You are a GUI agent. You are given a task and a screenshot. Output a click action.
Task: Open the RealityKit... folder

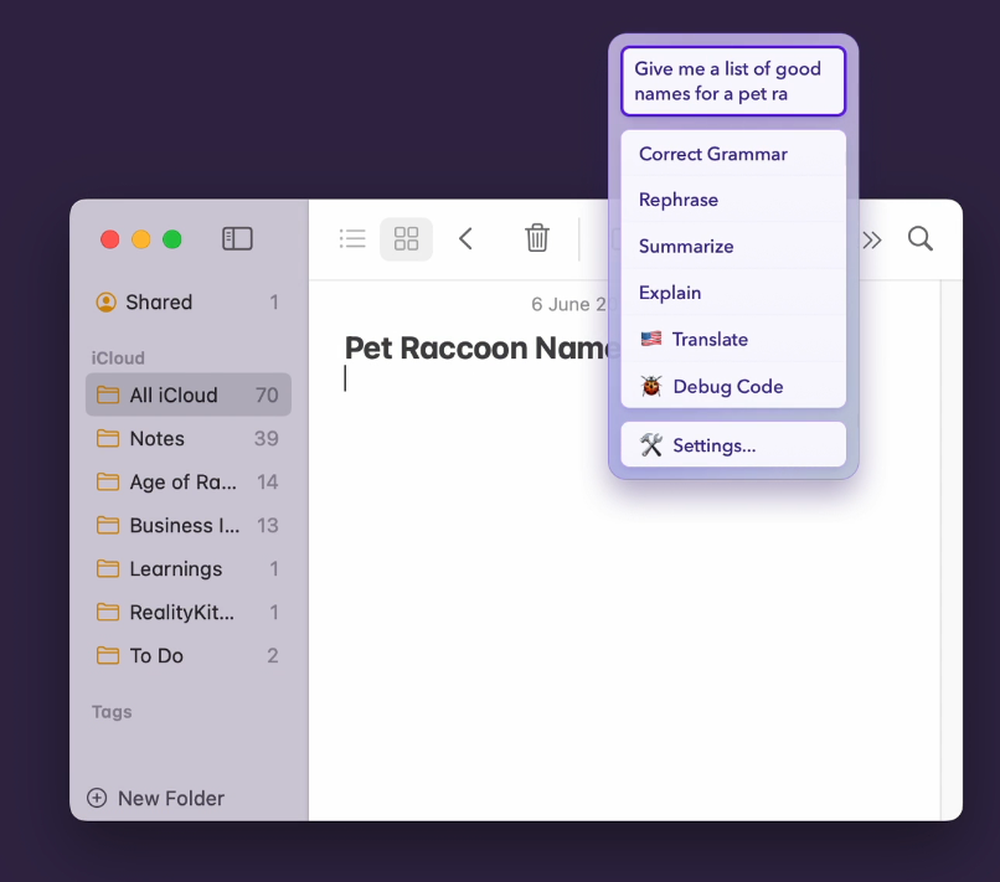click(188, 612)
